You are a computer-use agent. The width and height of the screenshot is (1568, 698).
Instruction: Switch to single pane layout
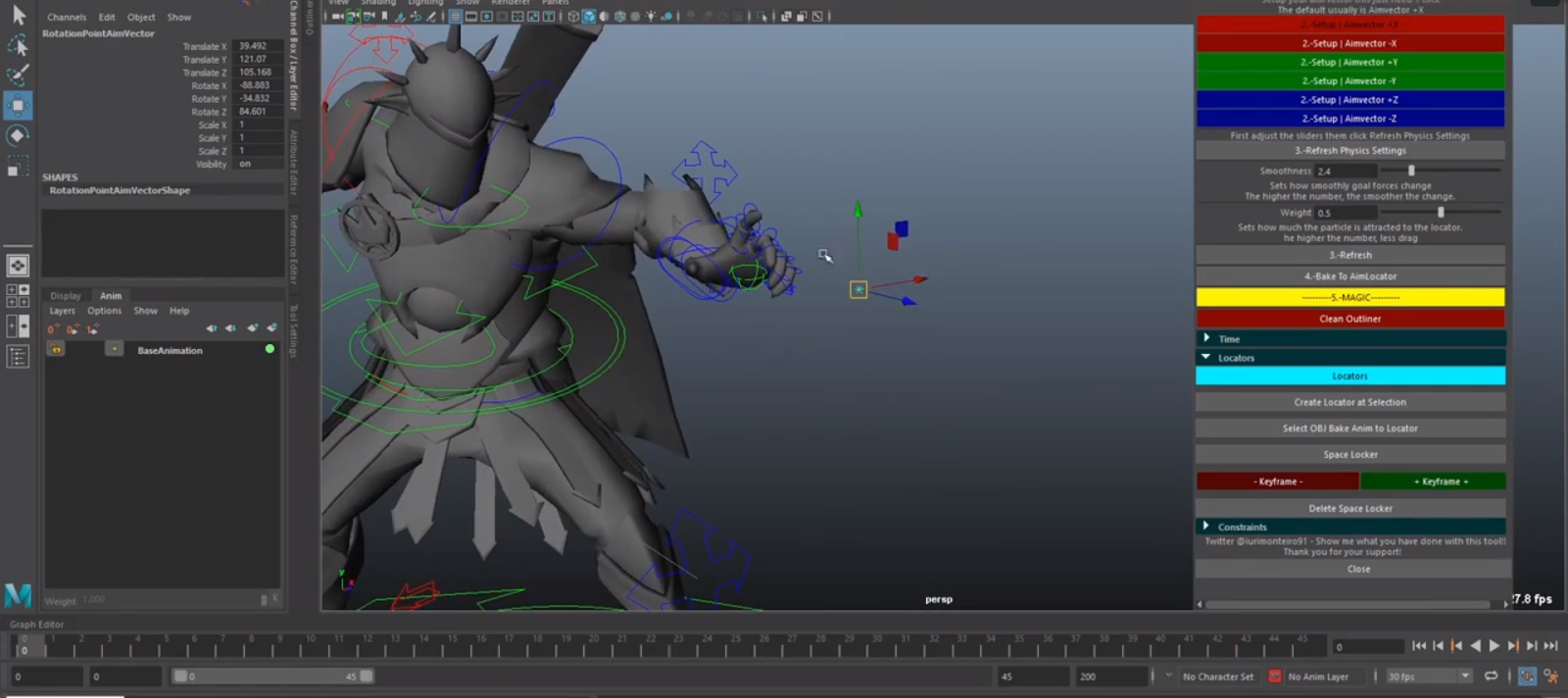coord(18,266)
